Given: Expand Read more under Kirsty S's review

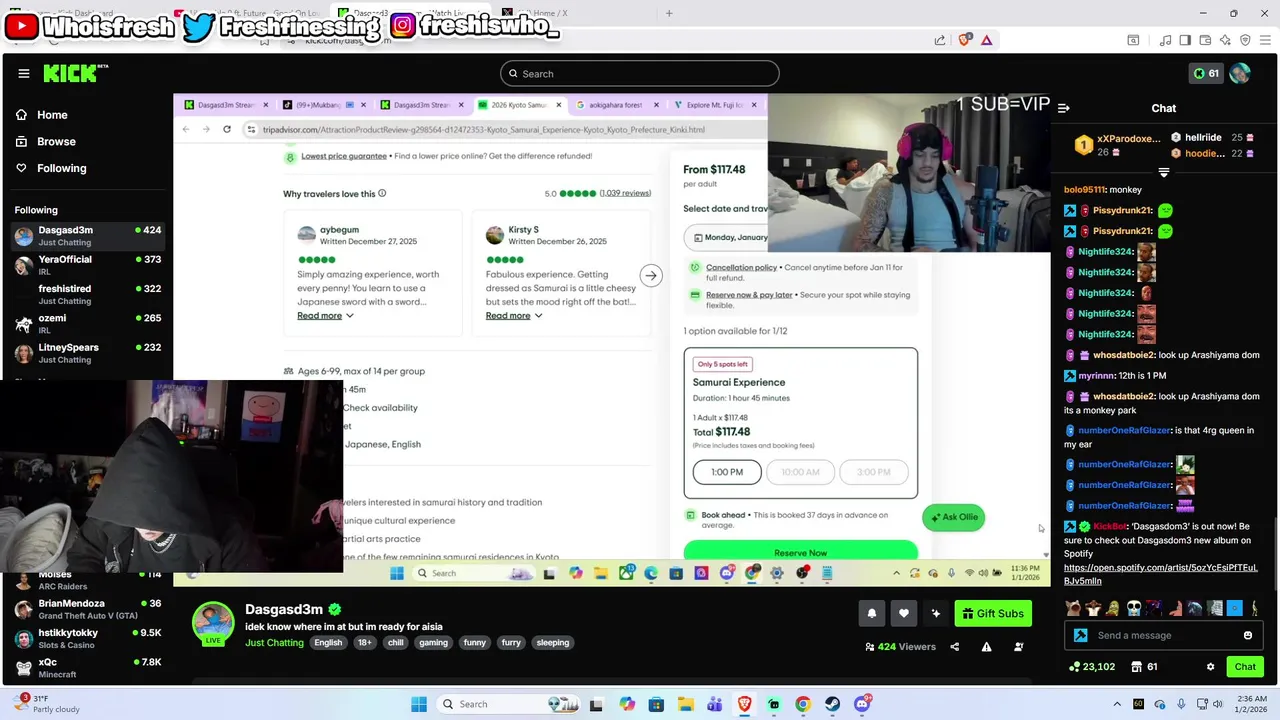Looking at the screenshot, I should click(x=514, y=316).
